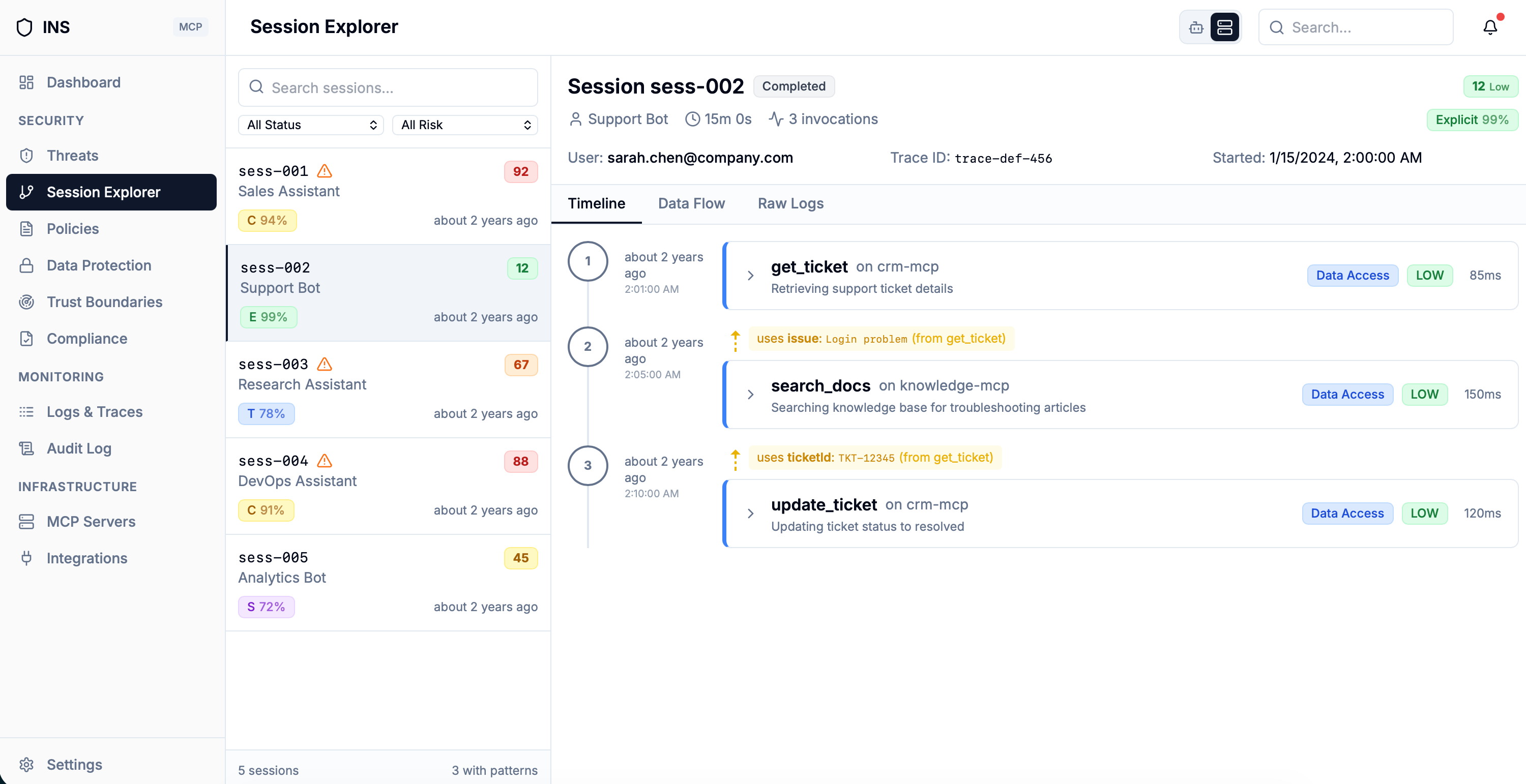Click timeline step marker 2

[x=588, y=346]
